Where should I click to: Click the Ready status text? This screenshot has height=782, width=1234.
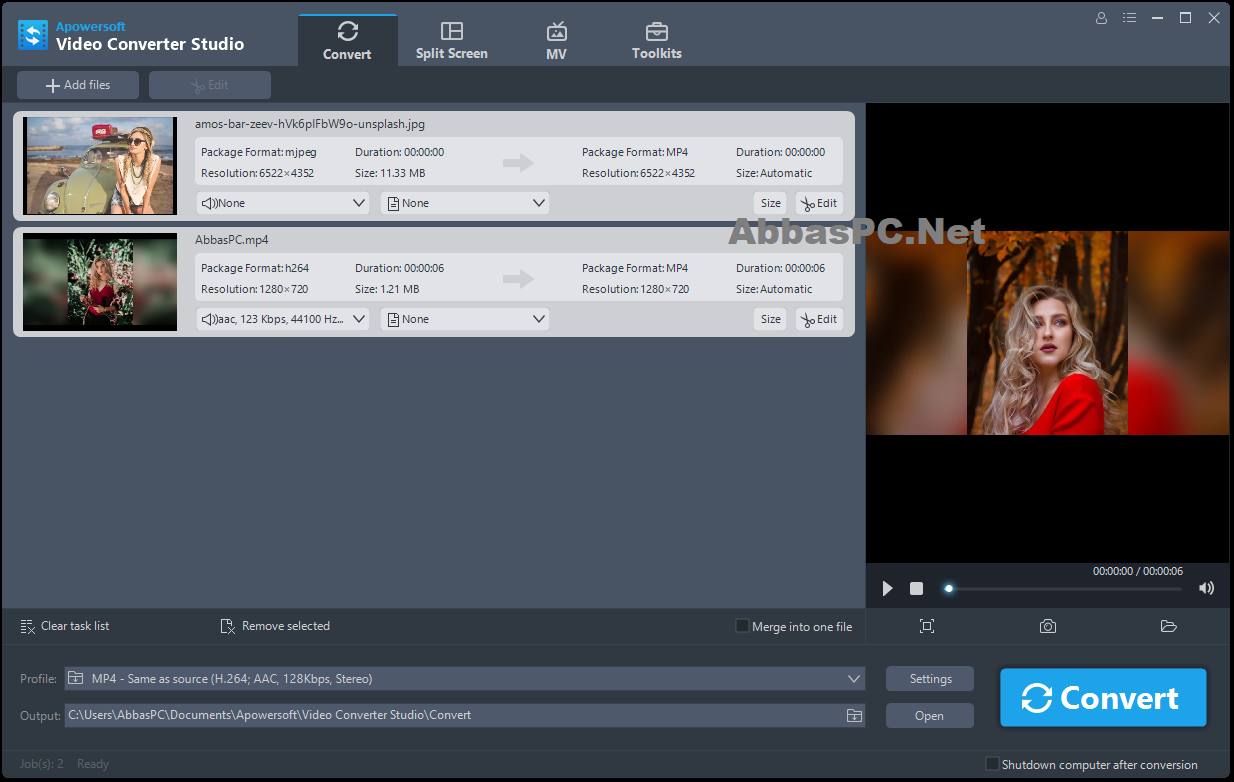pyautogui.click(x=93, y=764)
